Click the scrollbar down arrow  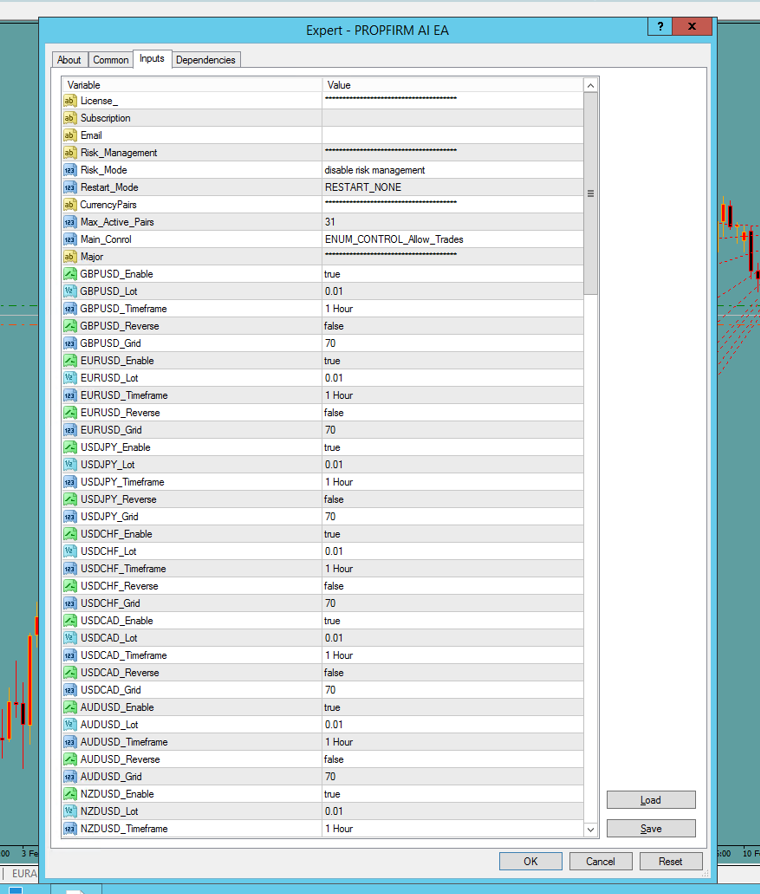point(590,829)
